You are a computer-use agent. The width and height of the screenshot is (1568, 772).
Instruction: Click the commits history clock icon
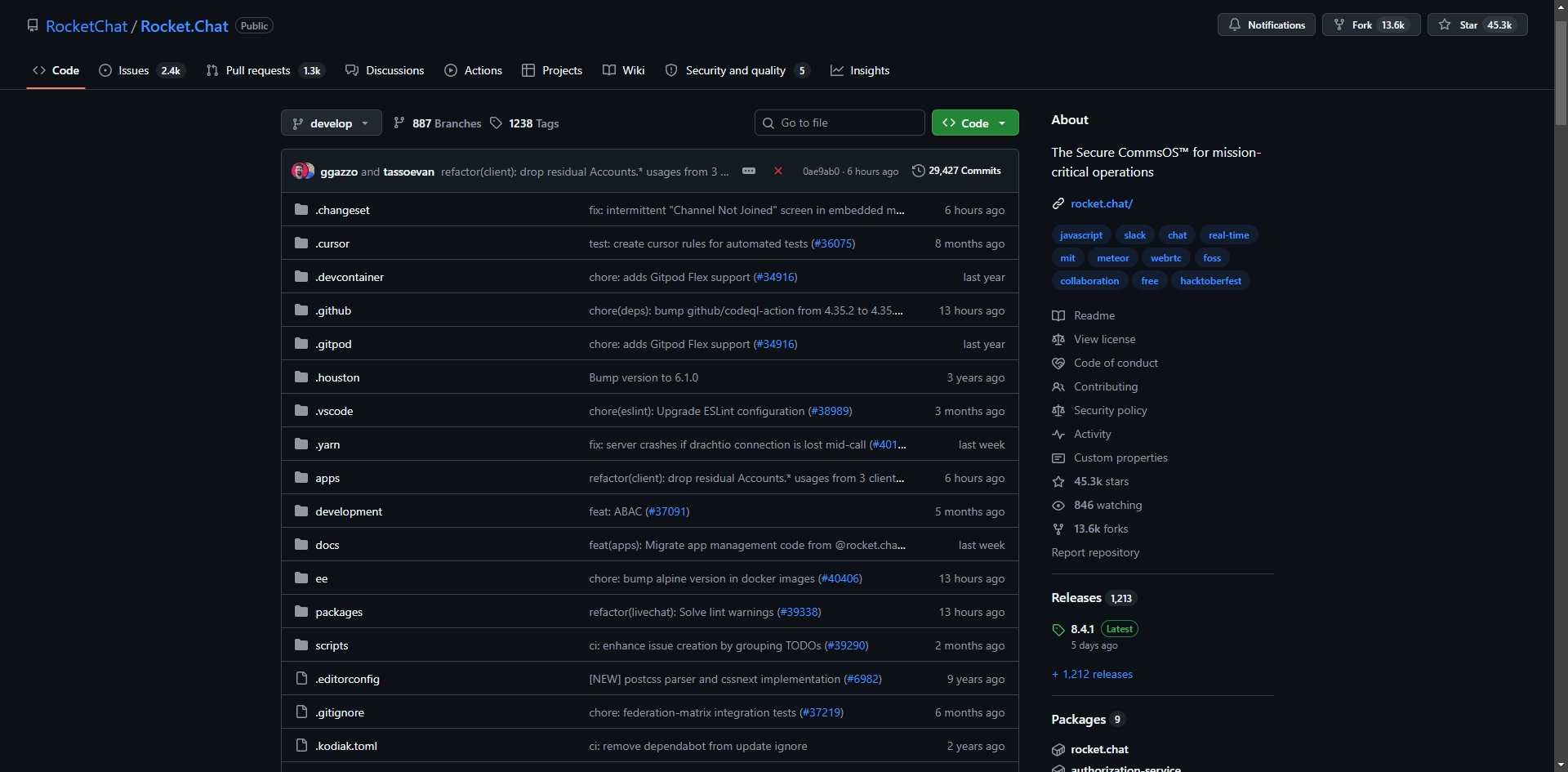point(919,171)
